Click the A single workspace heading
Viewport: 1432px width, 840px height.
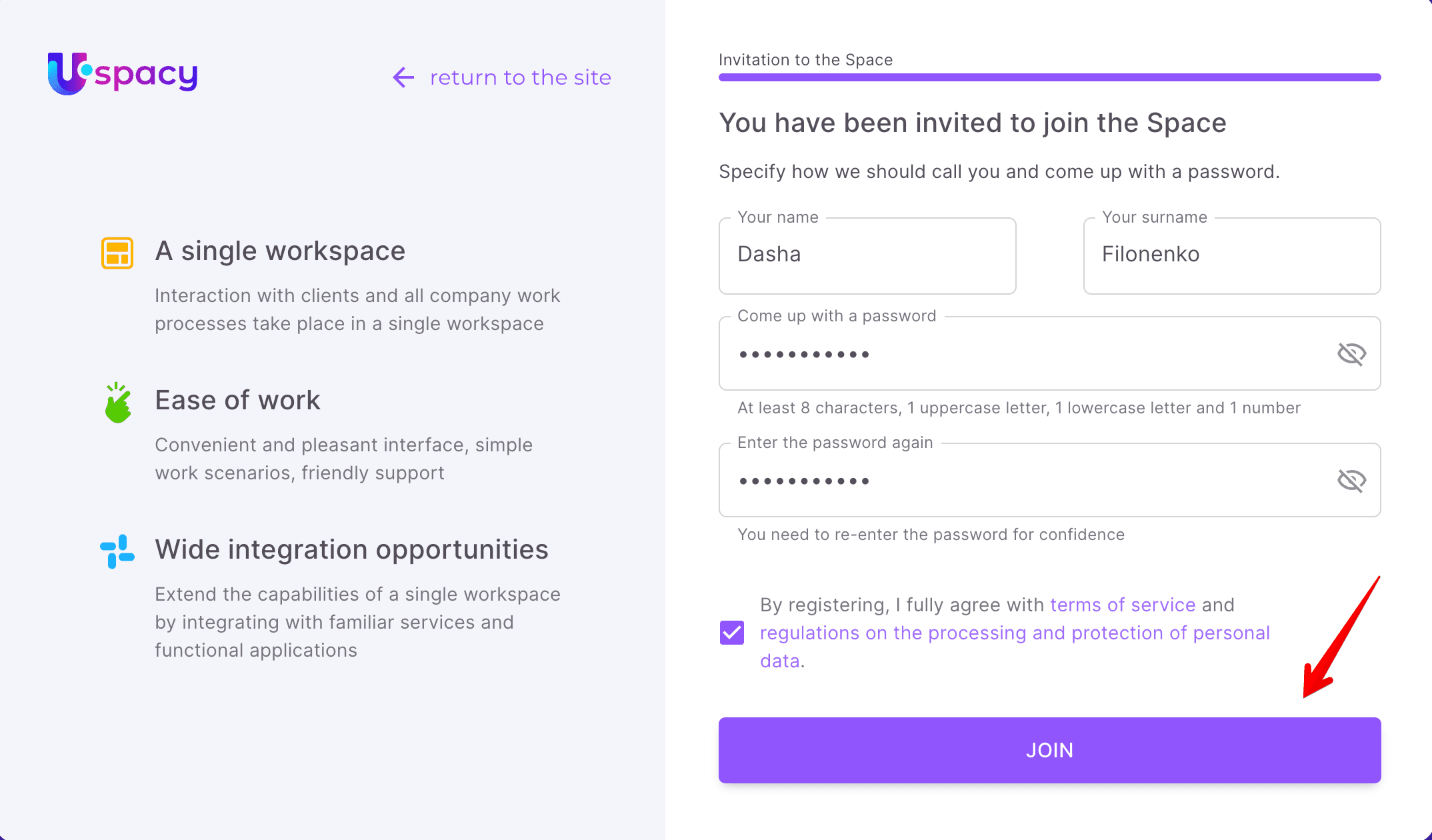[280, 251]
